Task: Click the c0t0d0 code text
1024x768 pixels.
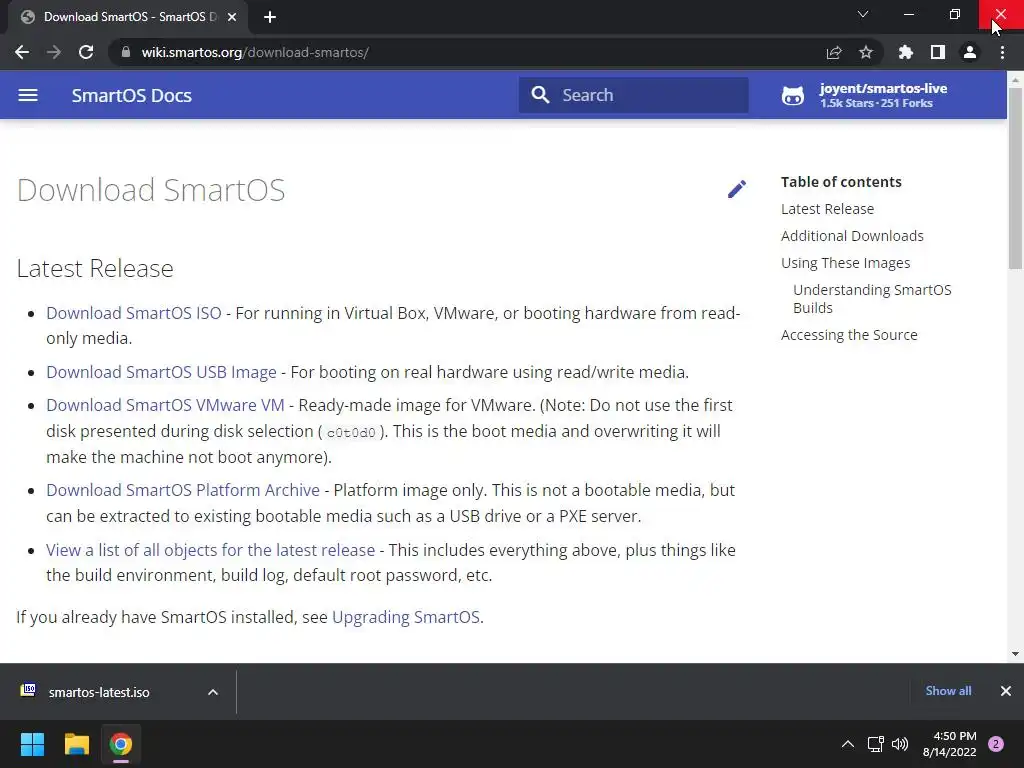Action: (x=351, y=433)
